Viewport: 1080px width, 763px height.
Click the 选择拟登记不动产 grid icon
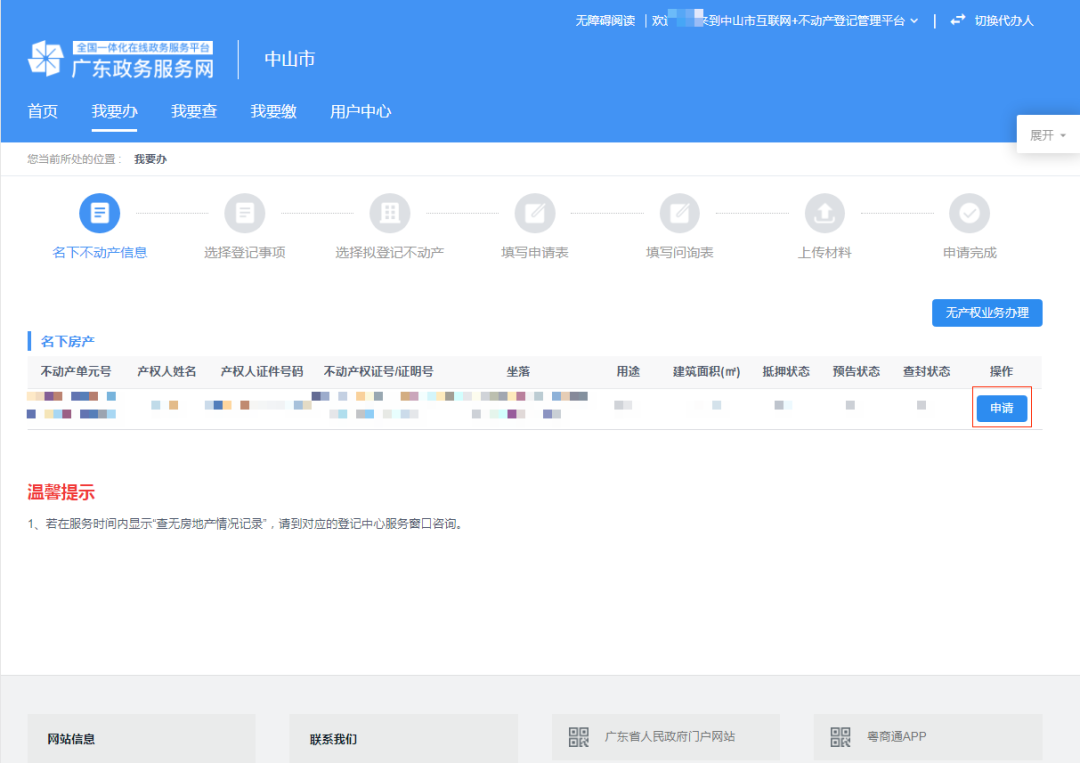pyautogui.click(x=390, y=213)
